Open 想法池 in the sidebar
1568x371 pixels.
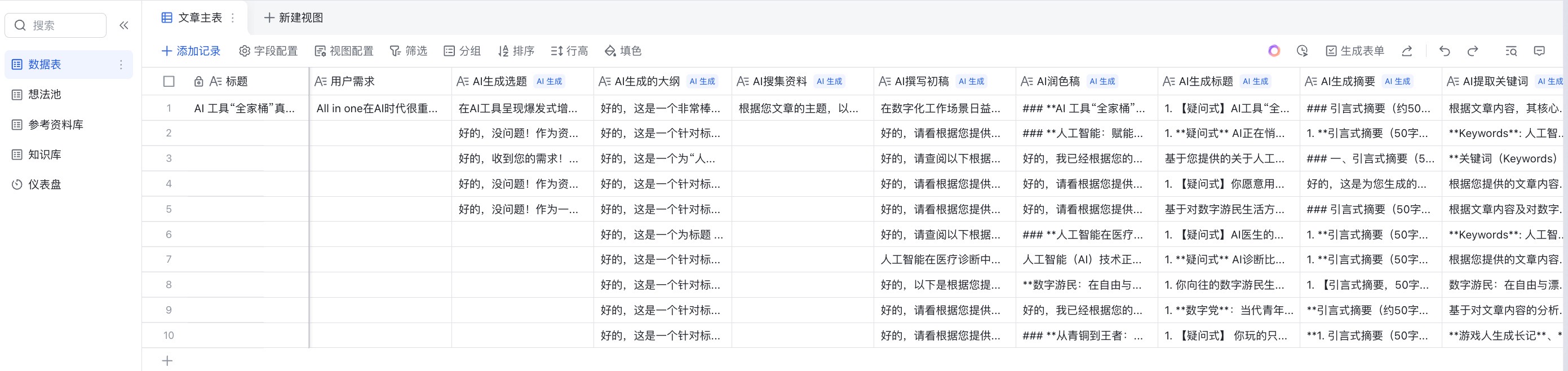tap(45, 94)
